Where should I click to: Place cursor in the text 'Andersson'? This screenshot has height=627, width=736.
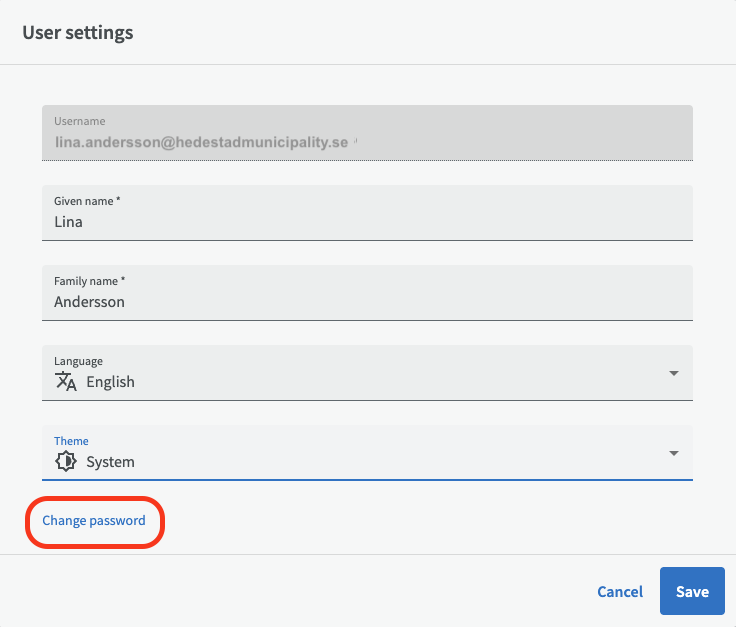point(89,302)
